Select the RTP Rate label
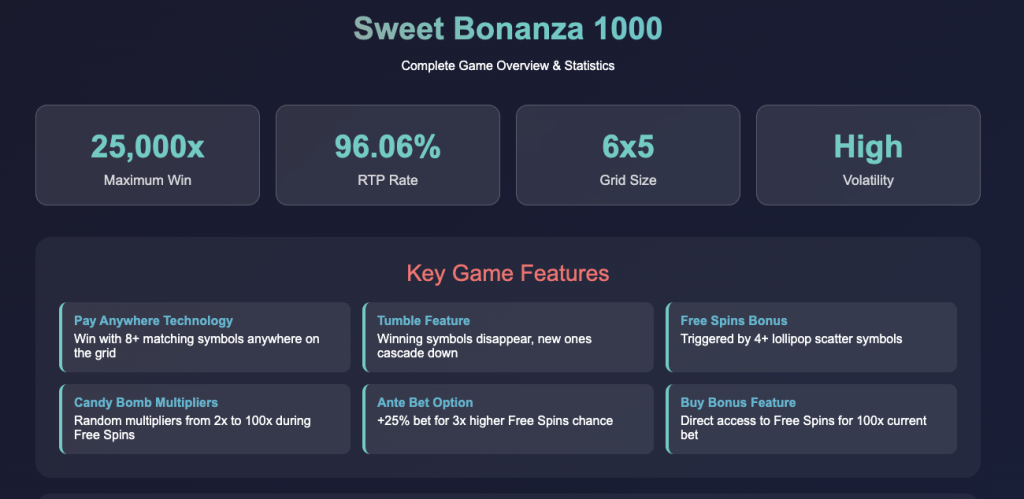This screenshot has height=499, width=1024. tap(387, 181)
